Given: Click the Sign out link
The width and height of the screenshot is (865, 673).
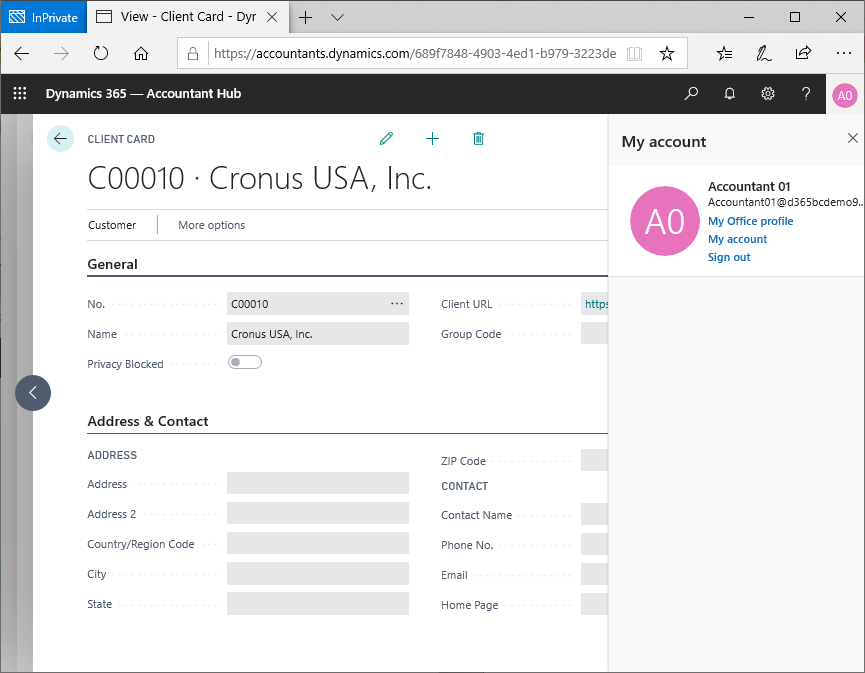Looking at the screenshot, I should click(729, 257).
